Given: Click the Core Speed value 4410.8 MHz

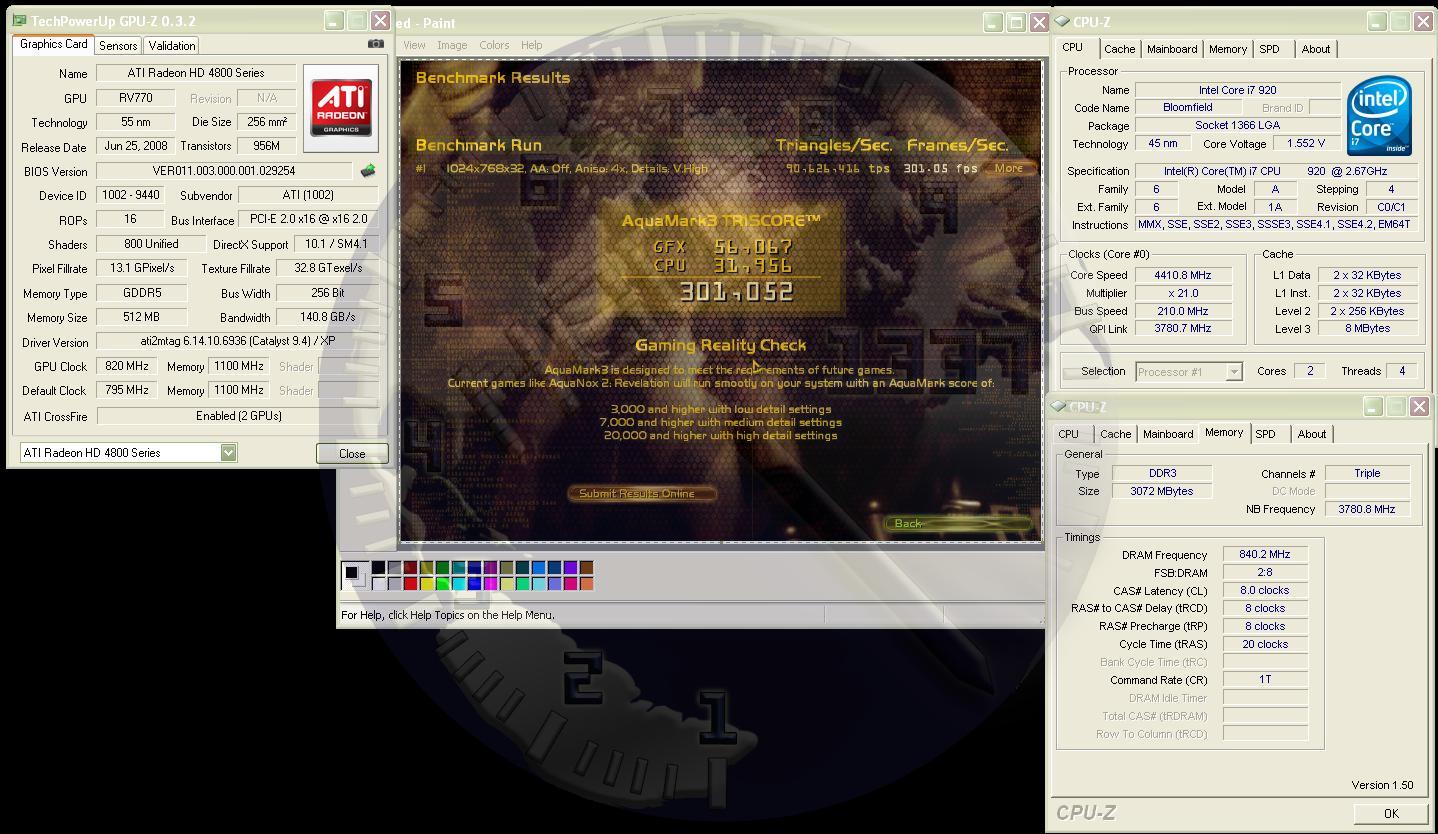Looking at the screenshot, I should click(1182, 275).
